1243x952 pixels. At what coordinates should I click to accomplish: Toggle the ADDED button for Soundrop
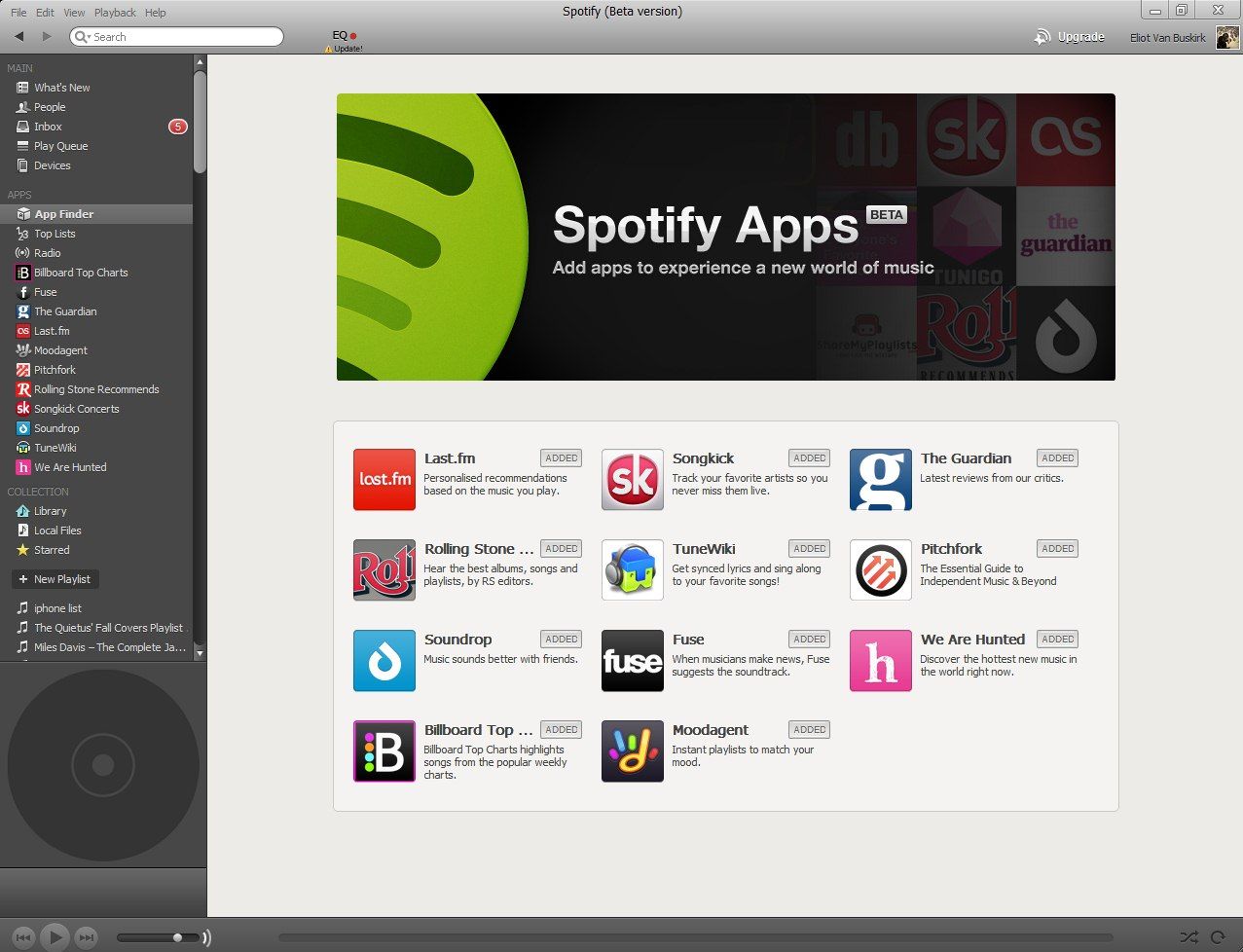(562, 640)
